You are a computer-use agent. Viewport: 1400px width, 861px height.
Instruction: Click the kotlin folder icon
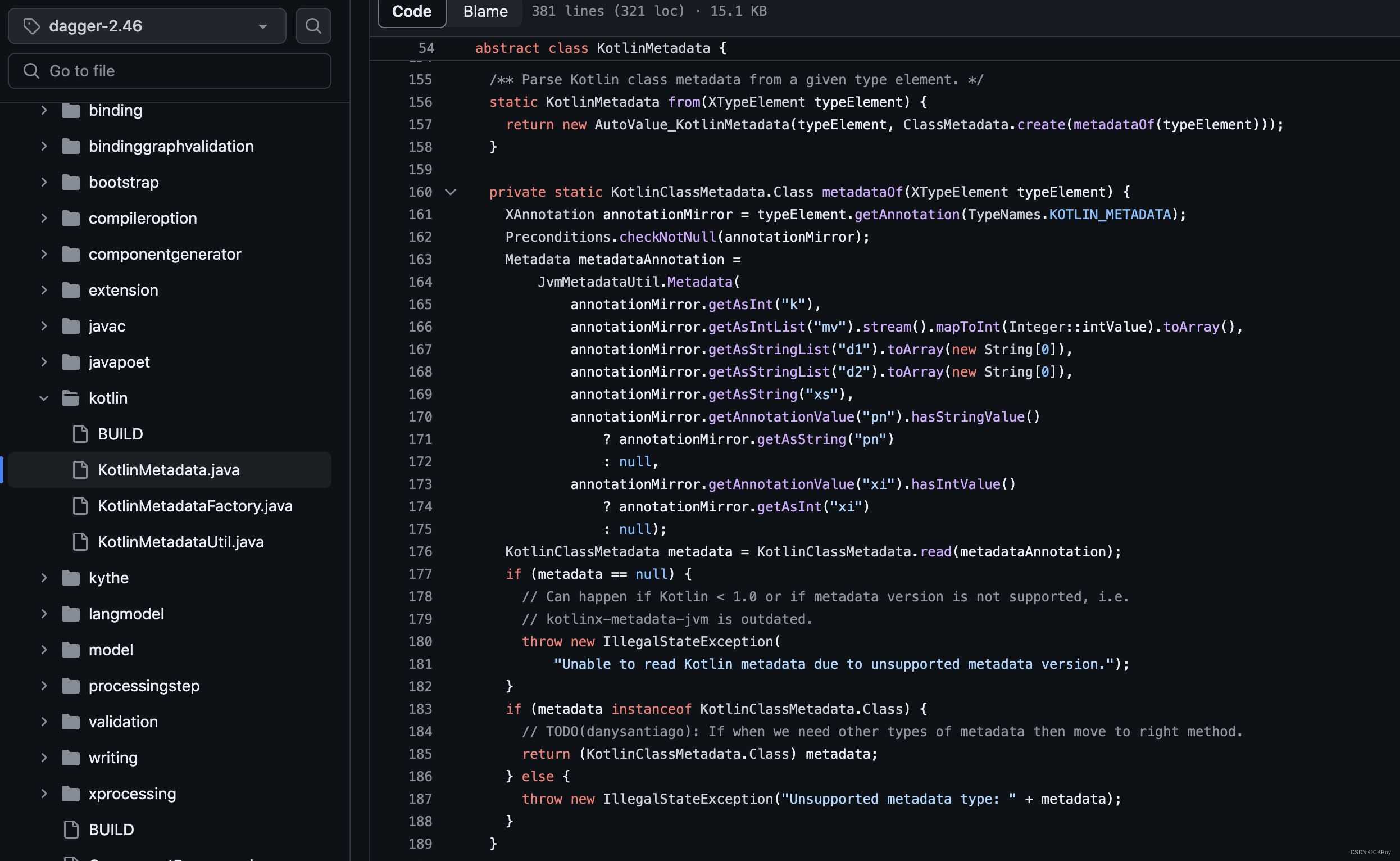(70, 397)
